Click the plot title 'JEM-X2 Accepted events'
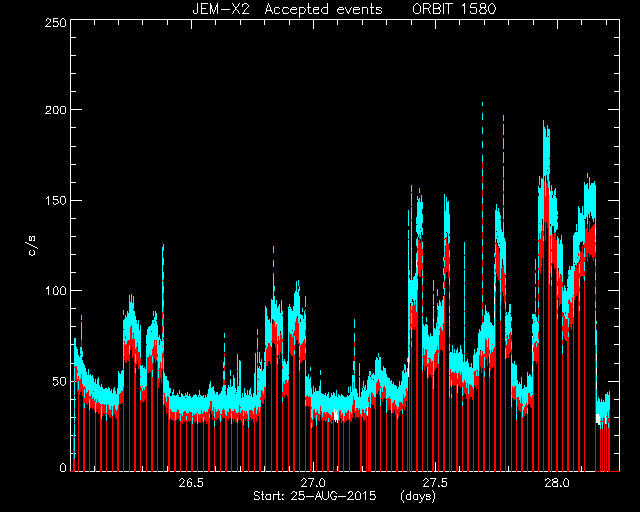Viewport: 640px width, 512px height. [287, 9]
